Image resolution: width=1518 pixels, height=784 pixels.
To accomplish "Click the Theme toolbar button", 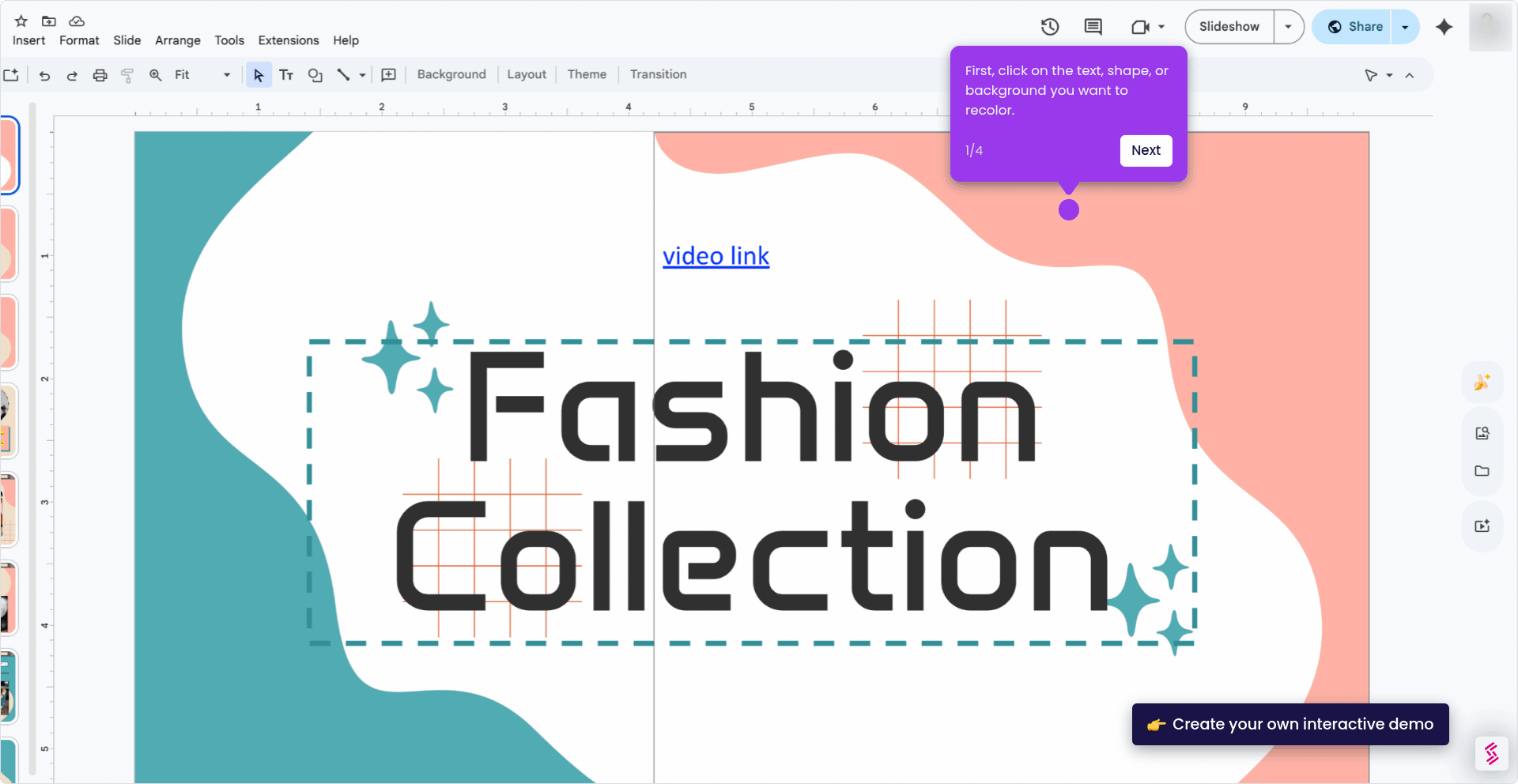I will (x=587, y=74).
